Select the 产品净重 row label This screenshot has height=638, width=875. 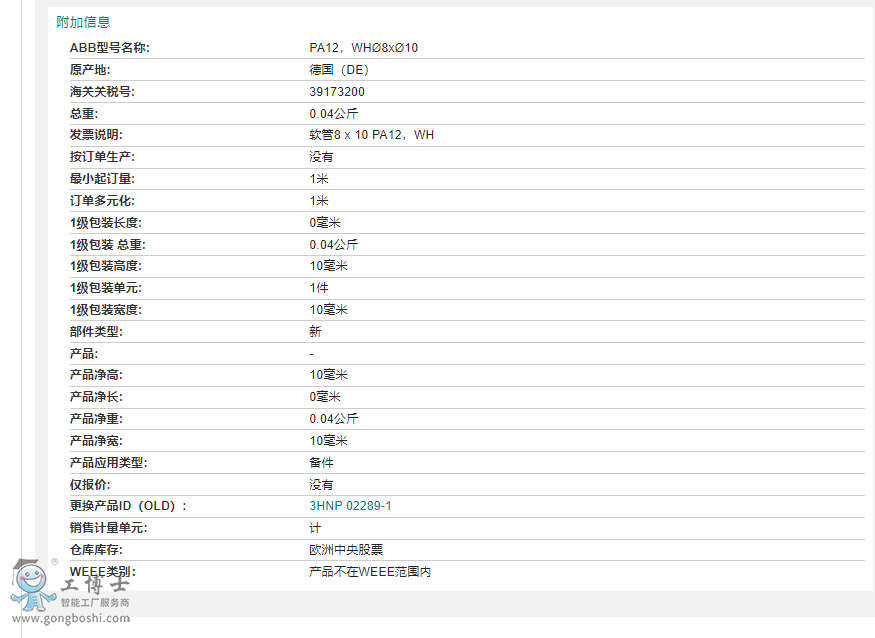(97, 419)
